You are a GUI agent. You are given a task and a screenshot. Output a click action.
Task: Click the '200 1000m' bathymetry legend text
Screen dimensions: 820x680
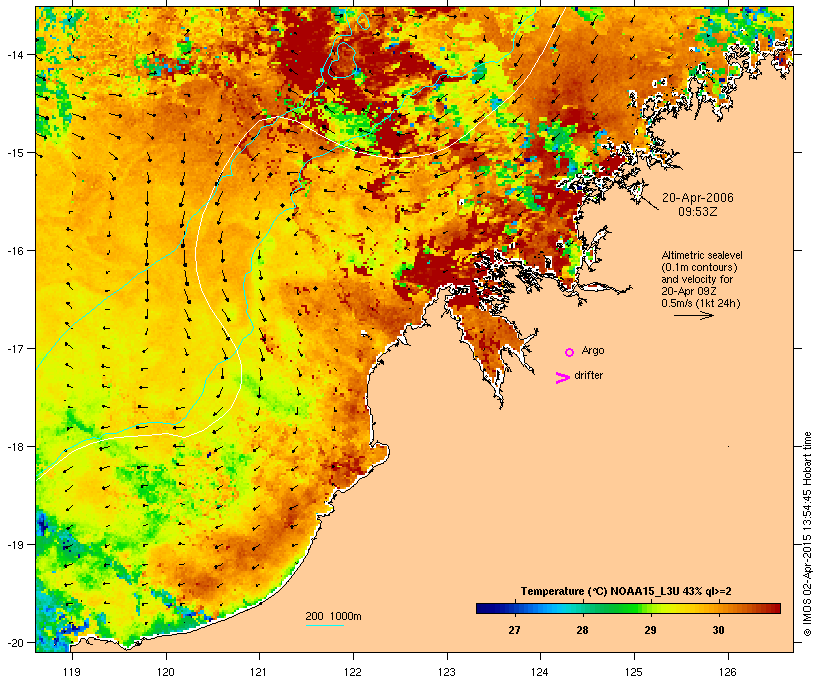tap(333, 616)
